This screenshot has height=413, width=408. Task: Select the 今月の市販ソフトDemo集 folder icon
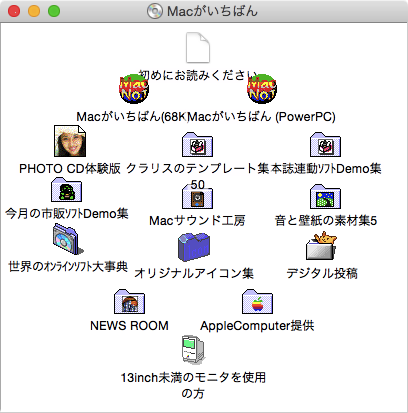pyautogui.click(x=66, y=189)
